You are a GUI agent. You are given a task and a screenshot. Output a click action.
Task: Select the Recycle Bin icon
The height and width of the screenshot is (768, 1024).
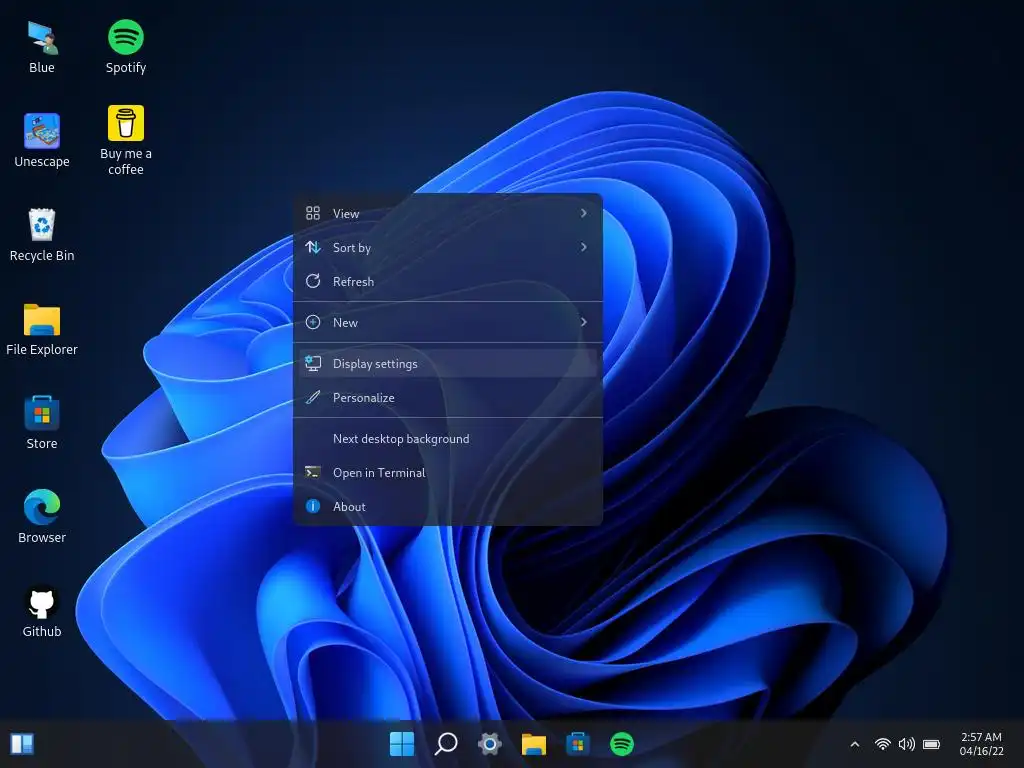(x=42, y=235)
